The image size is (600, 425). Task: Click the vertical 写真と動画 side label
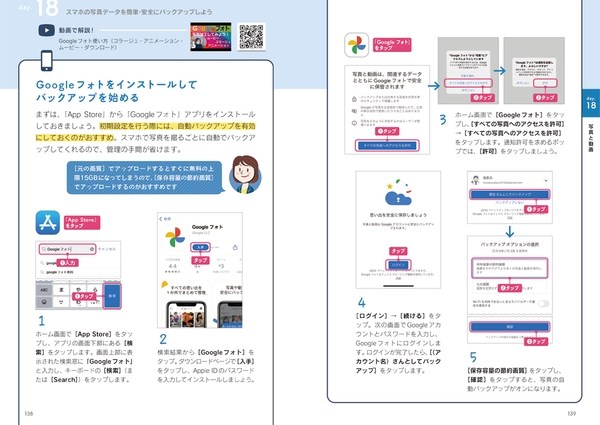(x=590, y=138)
